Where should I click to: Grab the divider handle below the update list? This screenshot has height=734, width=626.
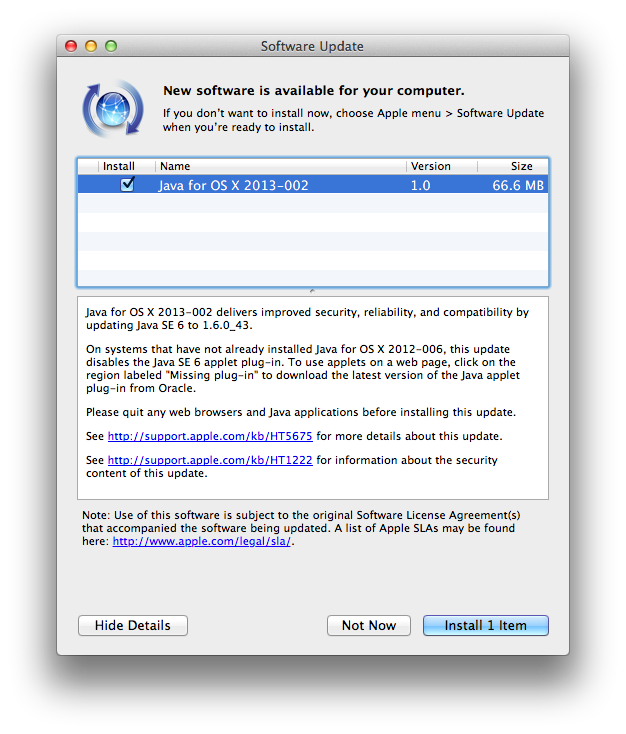coord(313,291)
